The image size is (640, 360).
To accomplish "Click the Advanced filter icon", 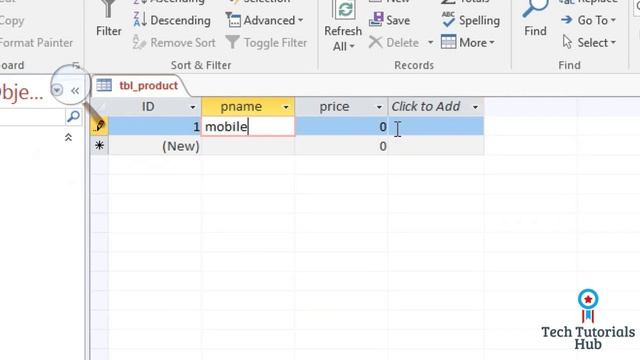I will click(x=233, y=20).
